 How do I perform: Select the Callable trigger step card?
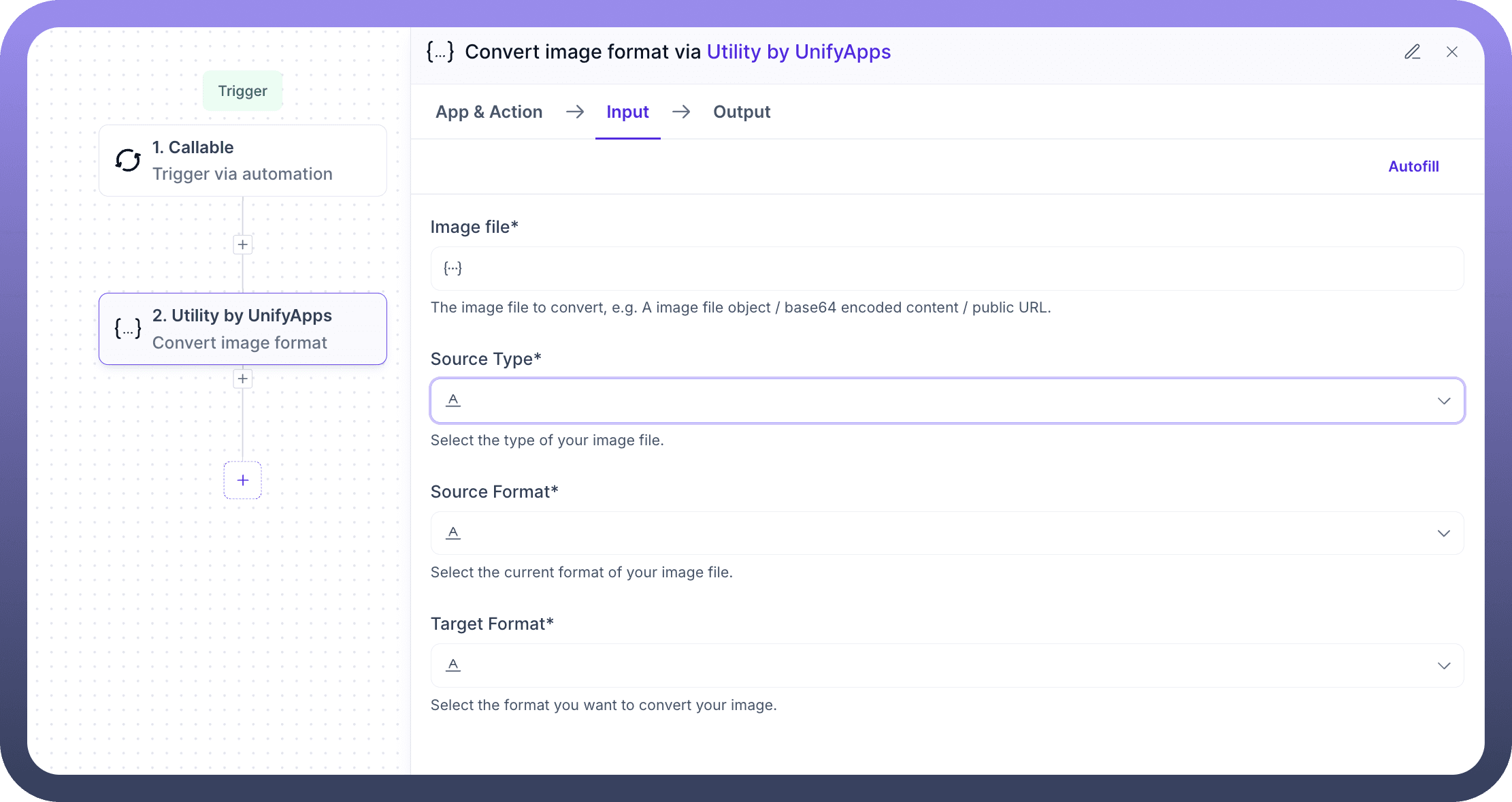coord(243,161)
